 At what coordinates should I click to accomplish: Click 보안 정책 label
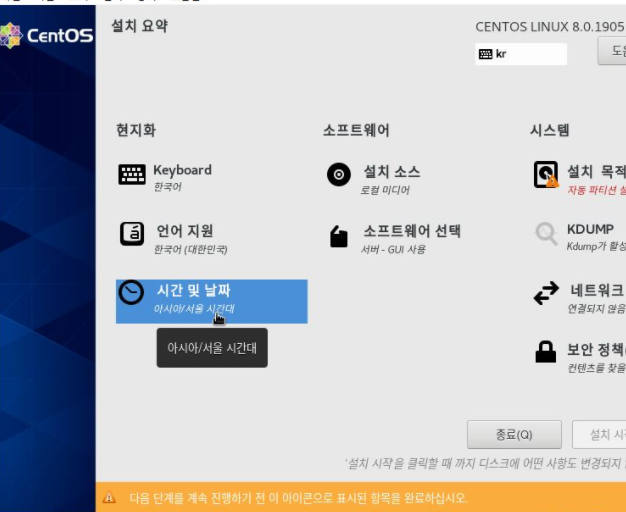596,349
